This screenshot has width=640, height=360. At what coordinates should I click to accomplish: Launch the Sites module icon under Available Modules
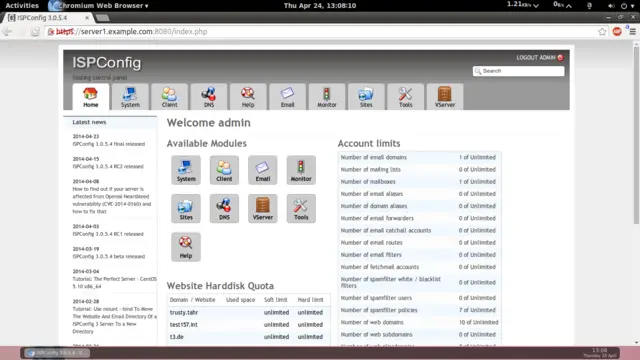(x=186, y=208)
